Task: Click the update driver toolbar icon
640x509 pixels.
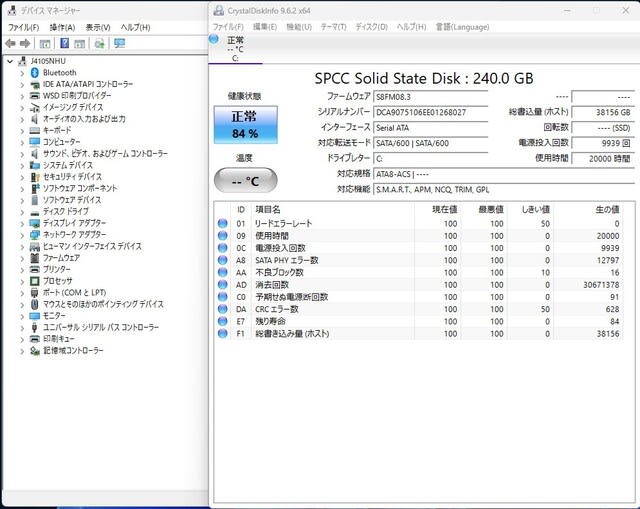Action: click(100, 43)
